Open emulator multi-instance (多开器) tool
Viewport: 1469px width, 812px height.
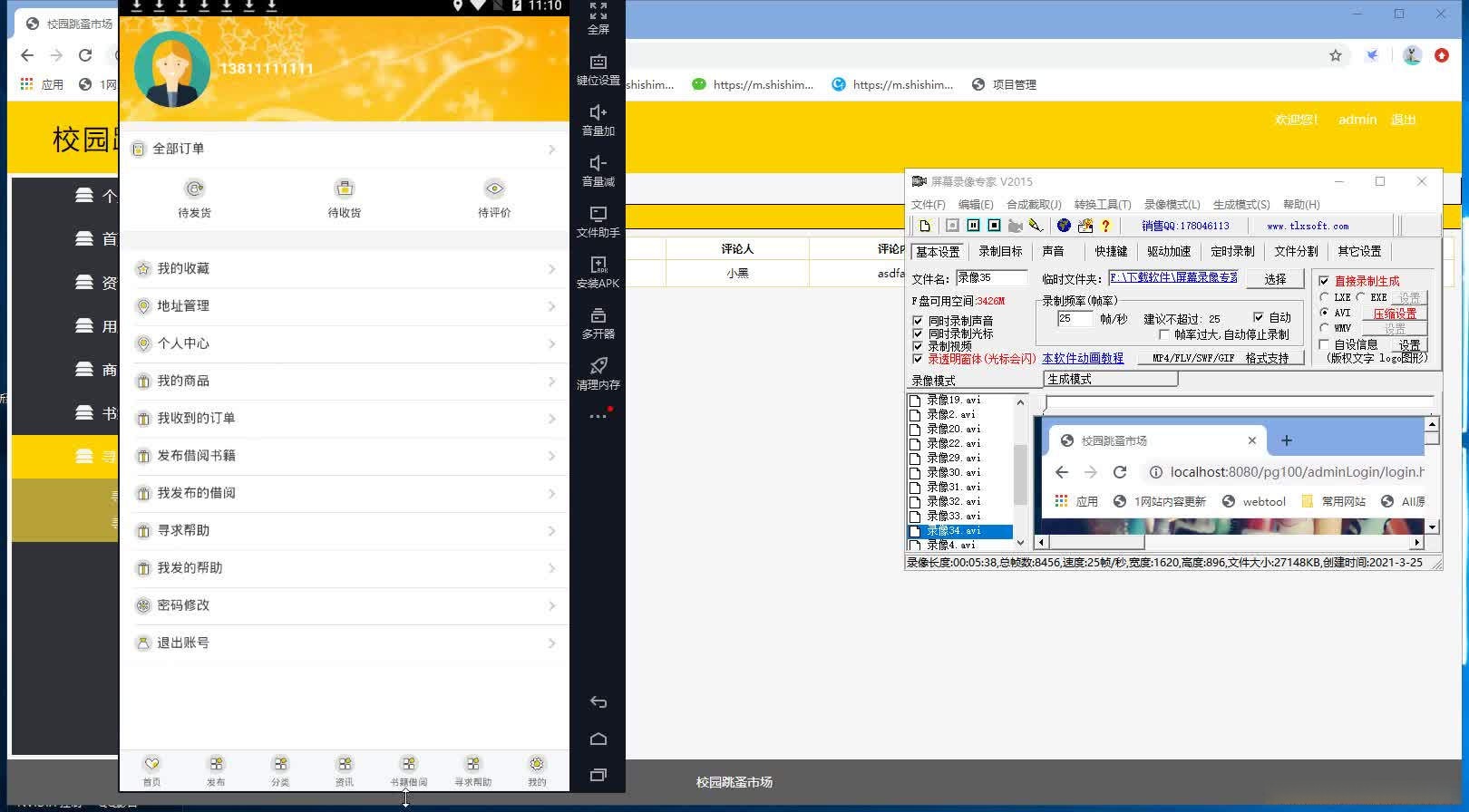pos(598,315)
